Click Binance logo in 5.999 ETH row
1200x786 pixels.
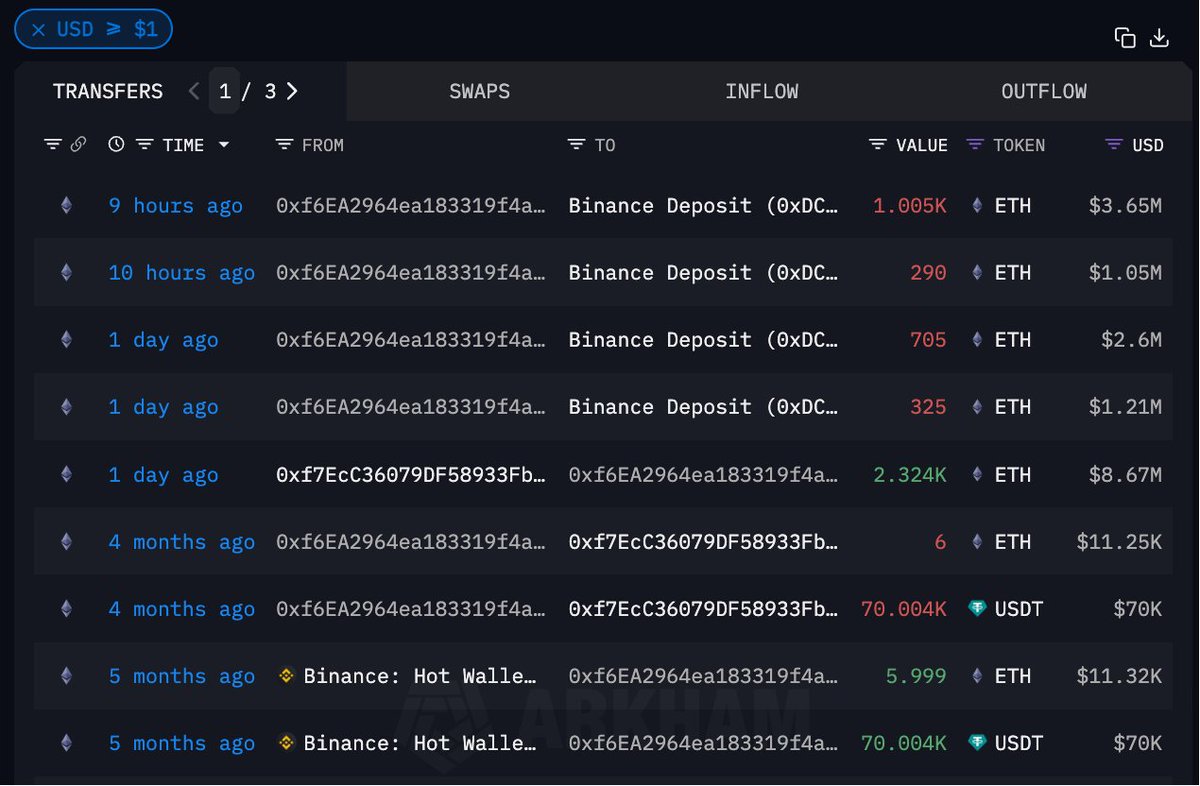[286, 676]
